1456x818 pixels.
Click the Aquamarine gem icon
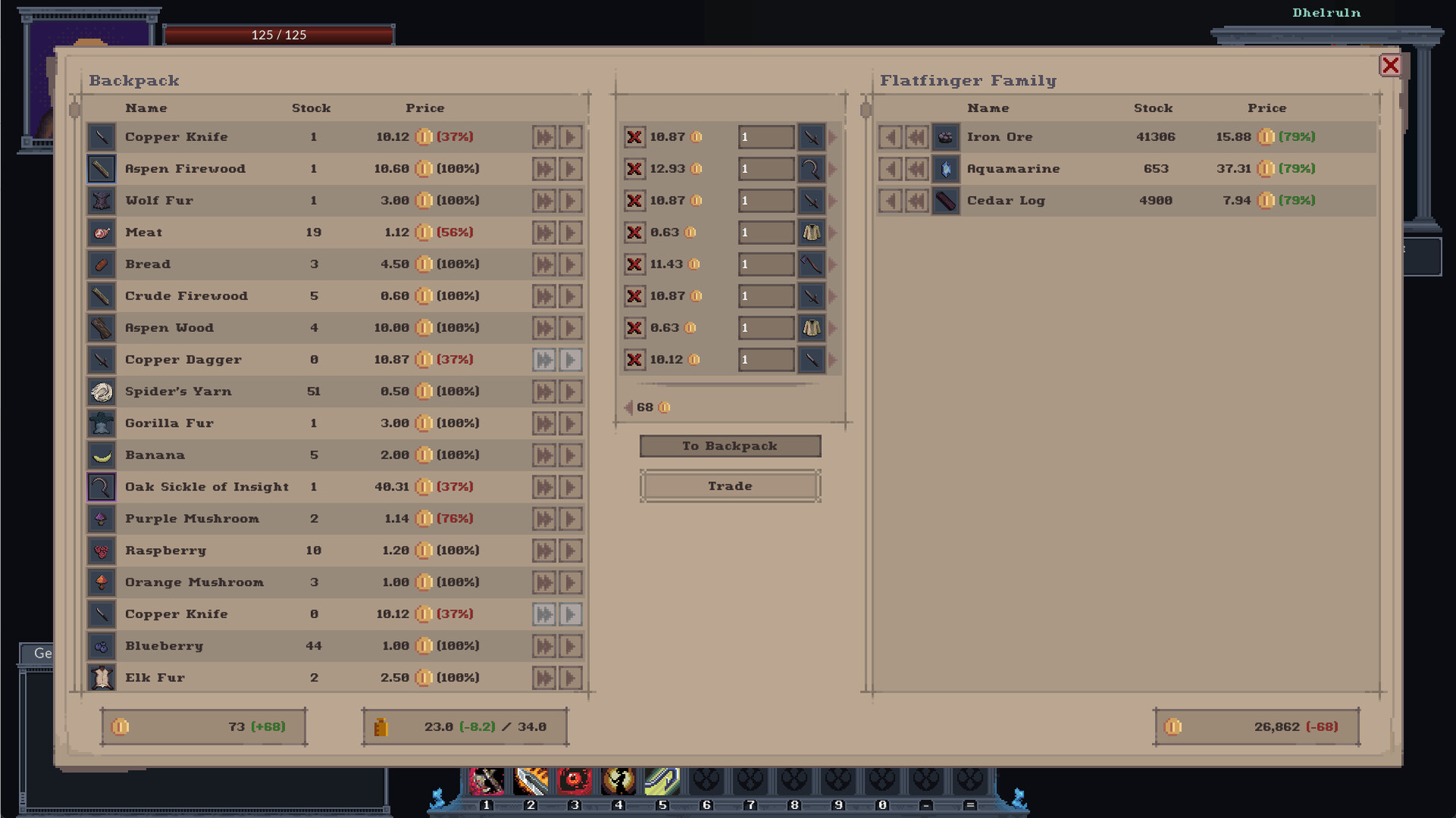click(x=945, y=168)
